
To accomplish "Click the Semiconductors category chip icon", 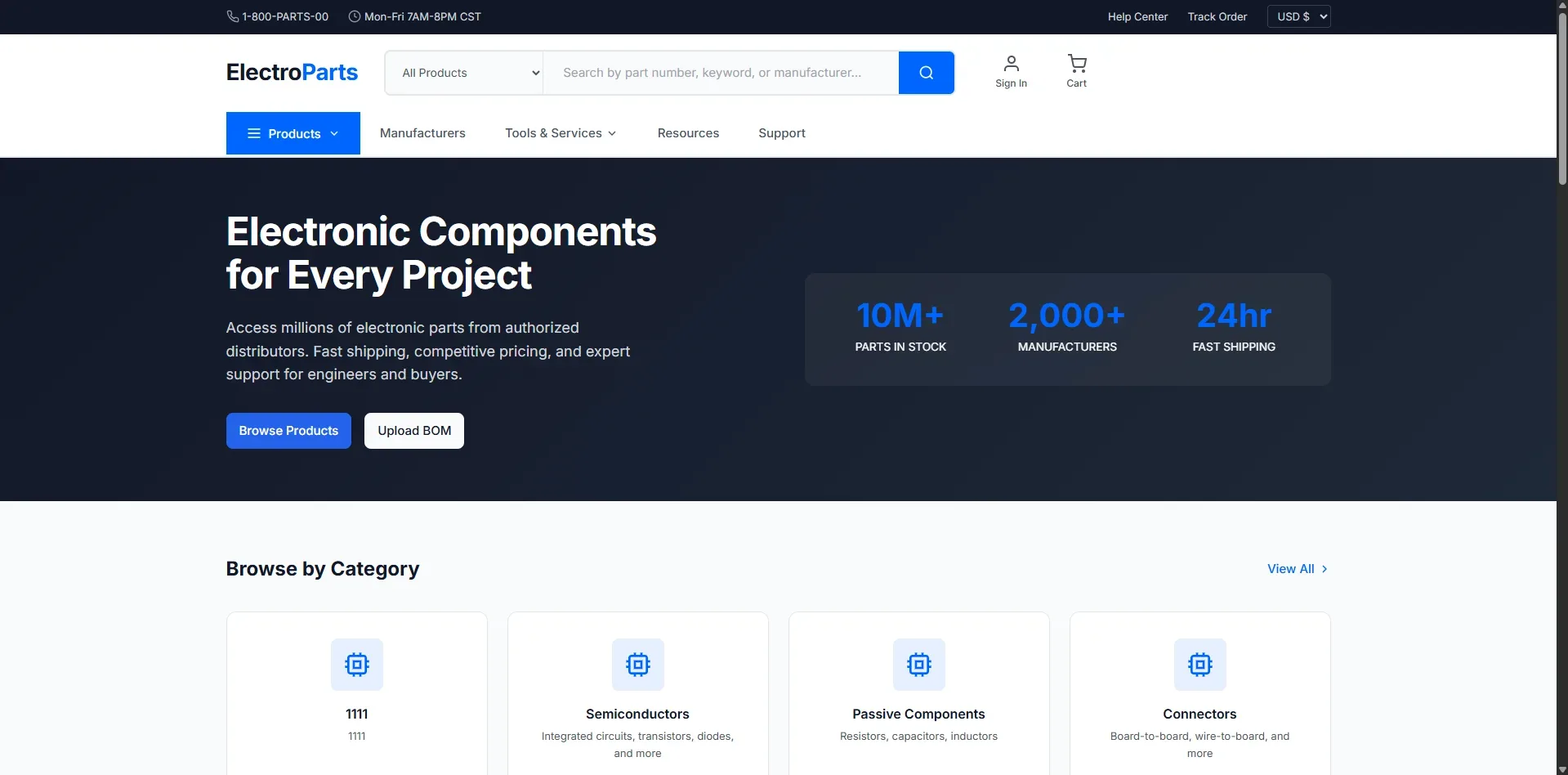I will tap(637, 664).
